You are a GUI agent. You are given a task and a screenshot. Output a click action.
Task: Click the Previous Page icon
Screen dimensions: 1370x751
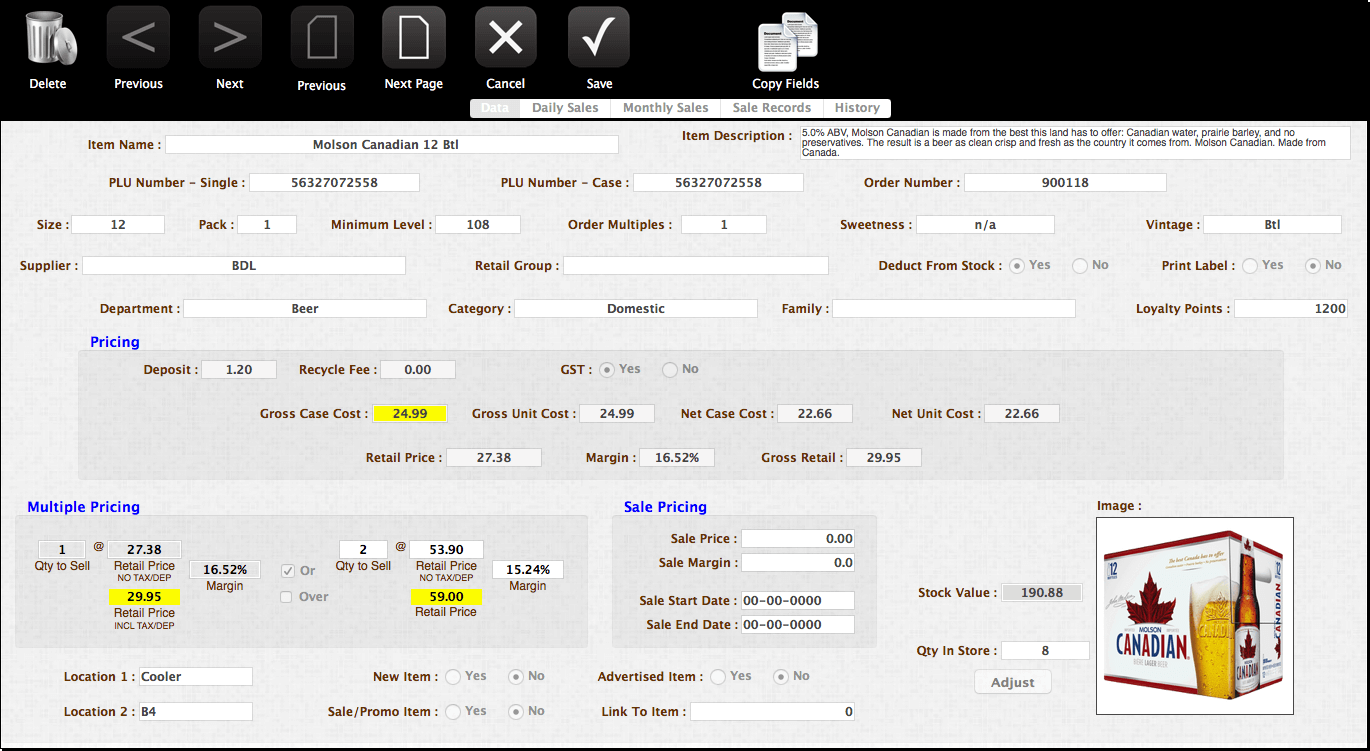(x=321, y=37)
